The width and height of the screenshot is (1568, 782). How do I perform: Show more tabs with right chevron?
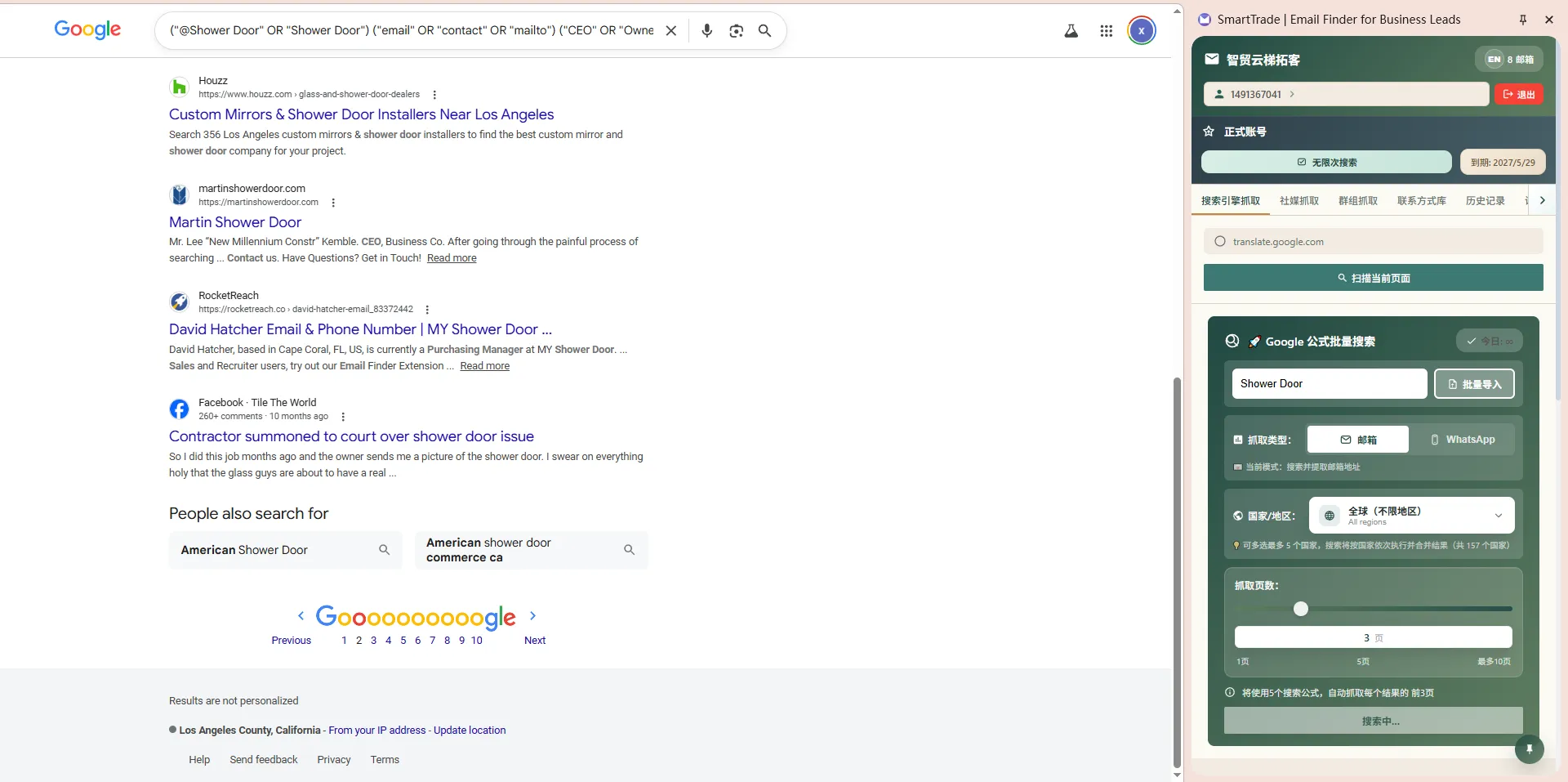[x=1542, y=200]
